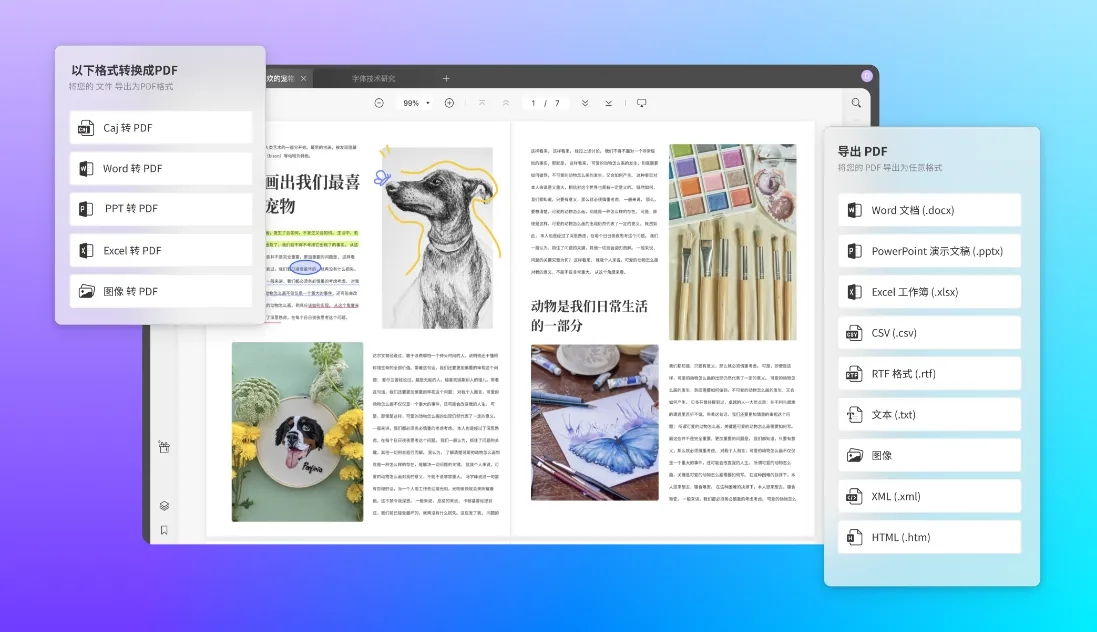
Task: Select Word 转 PDF conversion option
Action: tap(160, 169)
